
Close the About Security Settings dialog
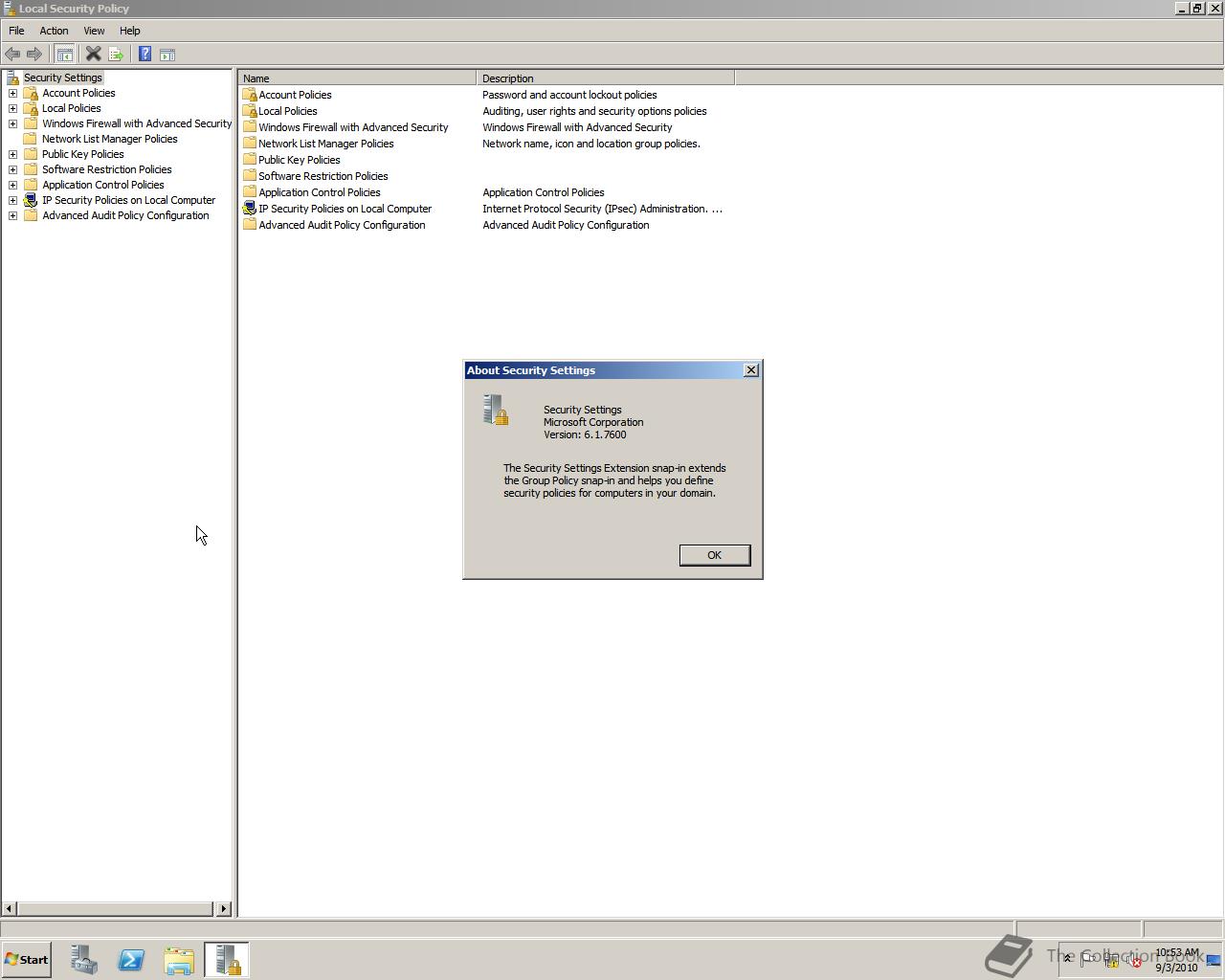(x=751, y=370)
